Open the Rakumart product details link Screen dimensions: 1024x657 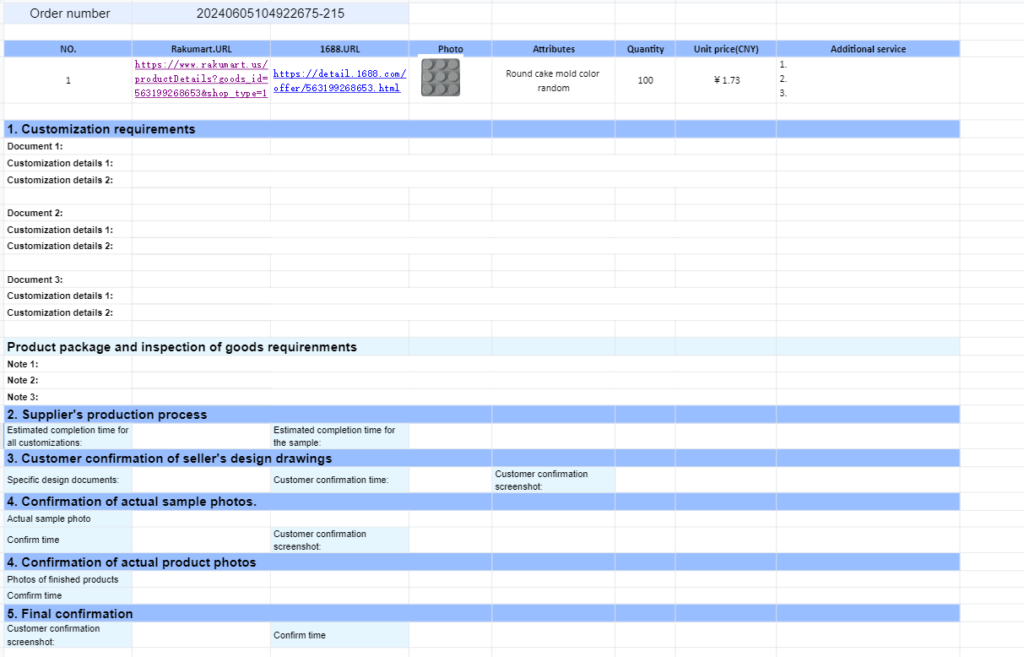point(201,79)
